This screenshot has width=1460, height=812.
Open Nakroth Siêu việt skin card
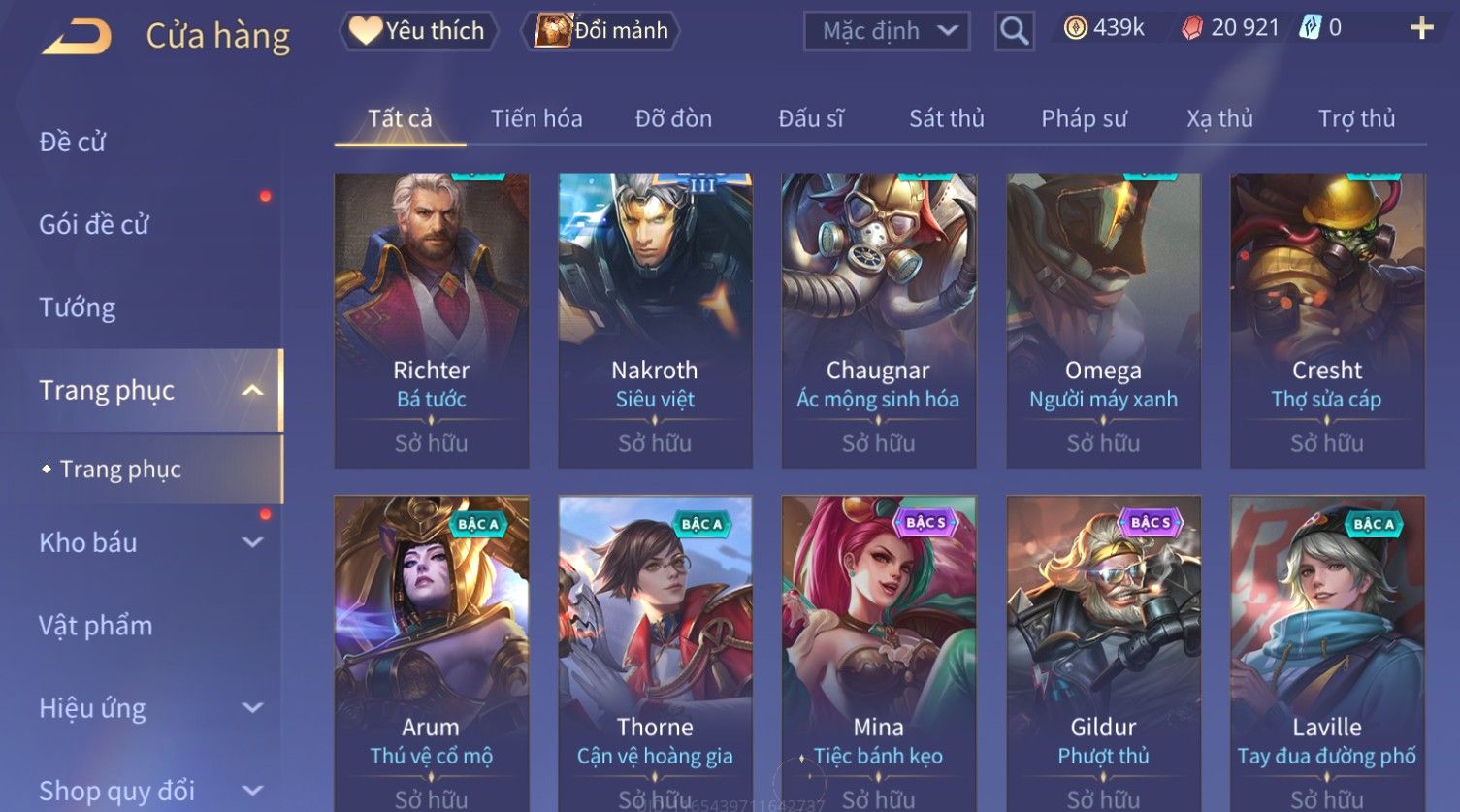(x=655, y=321)
